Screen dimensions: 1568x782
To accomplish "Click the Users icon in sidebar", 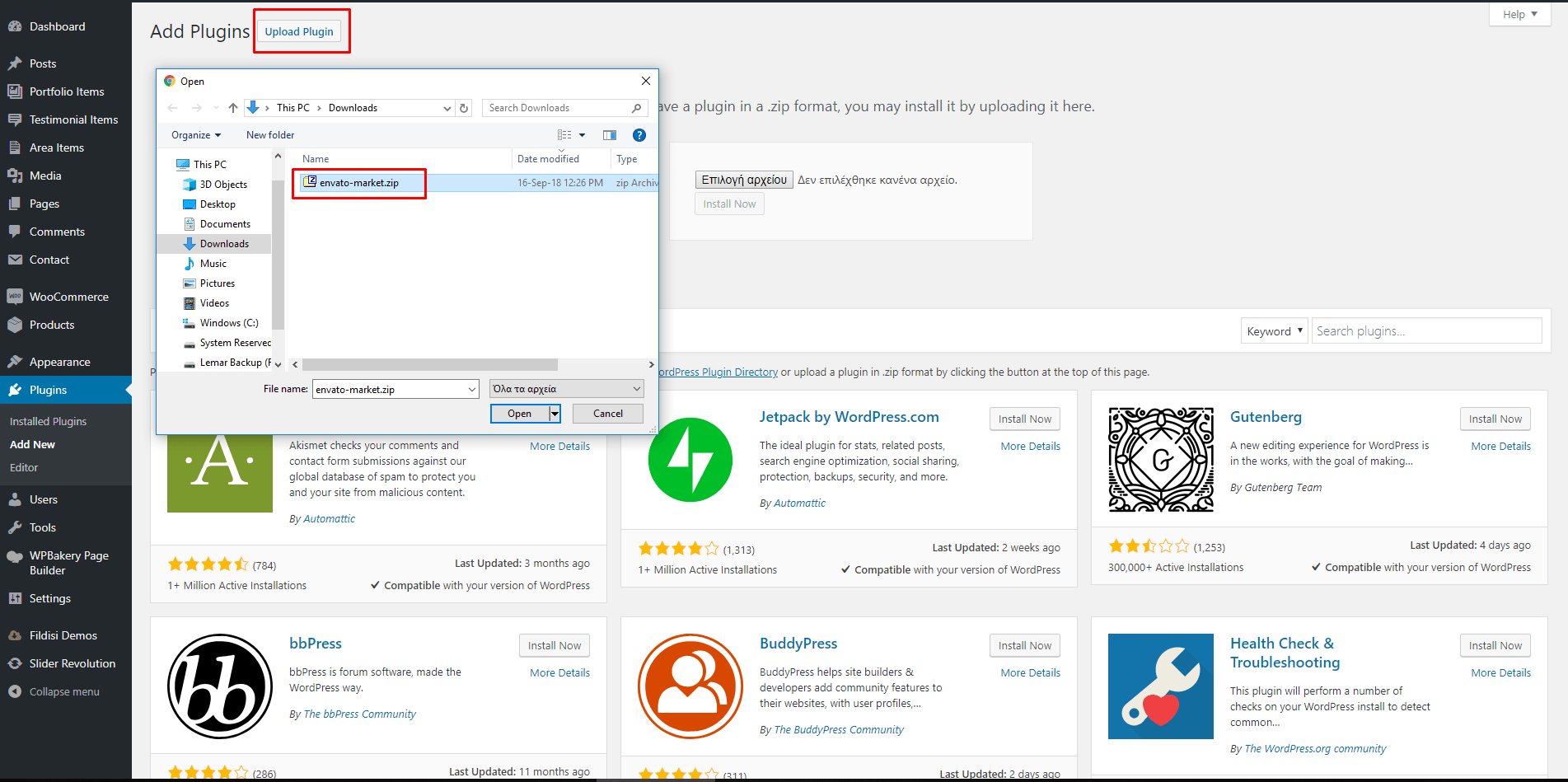I will click(15, 499).
